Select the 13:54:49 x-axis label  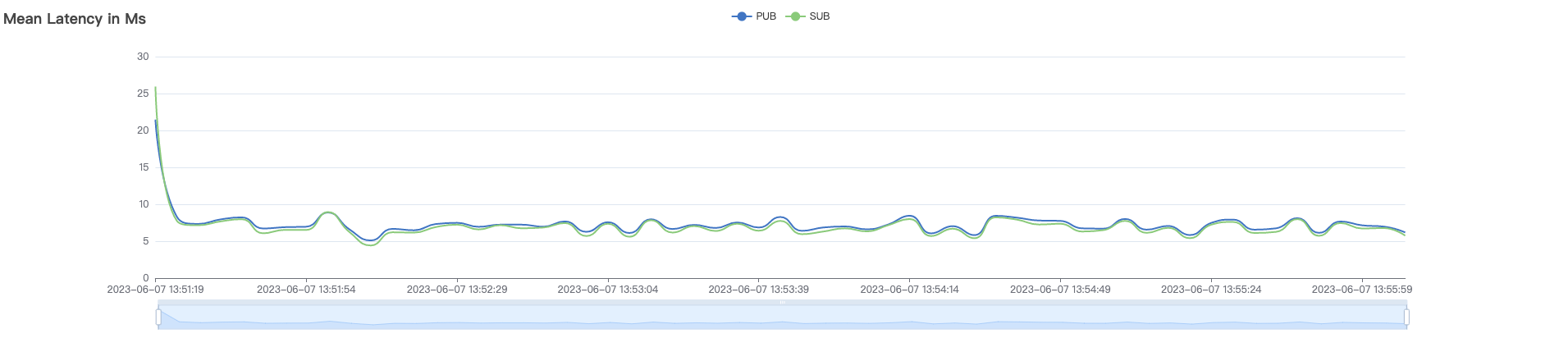tap(1060, 290)
